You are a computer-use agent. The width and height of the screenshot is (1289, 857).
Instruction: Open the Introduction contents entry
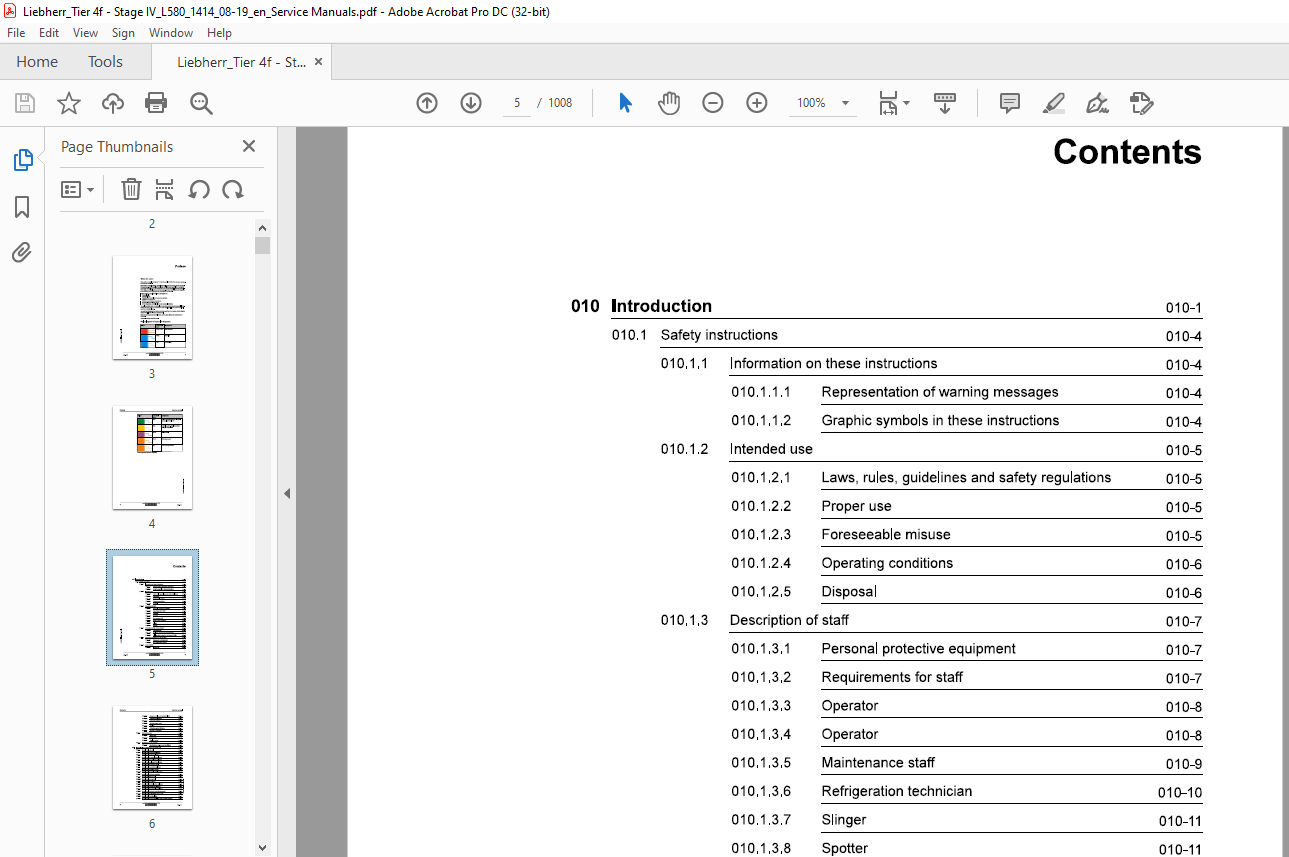click(661, 306)
